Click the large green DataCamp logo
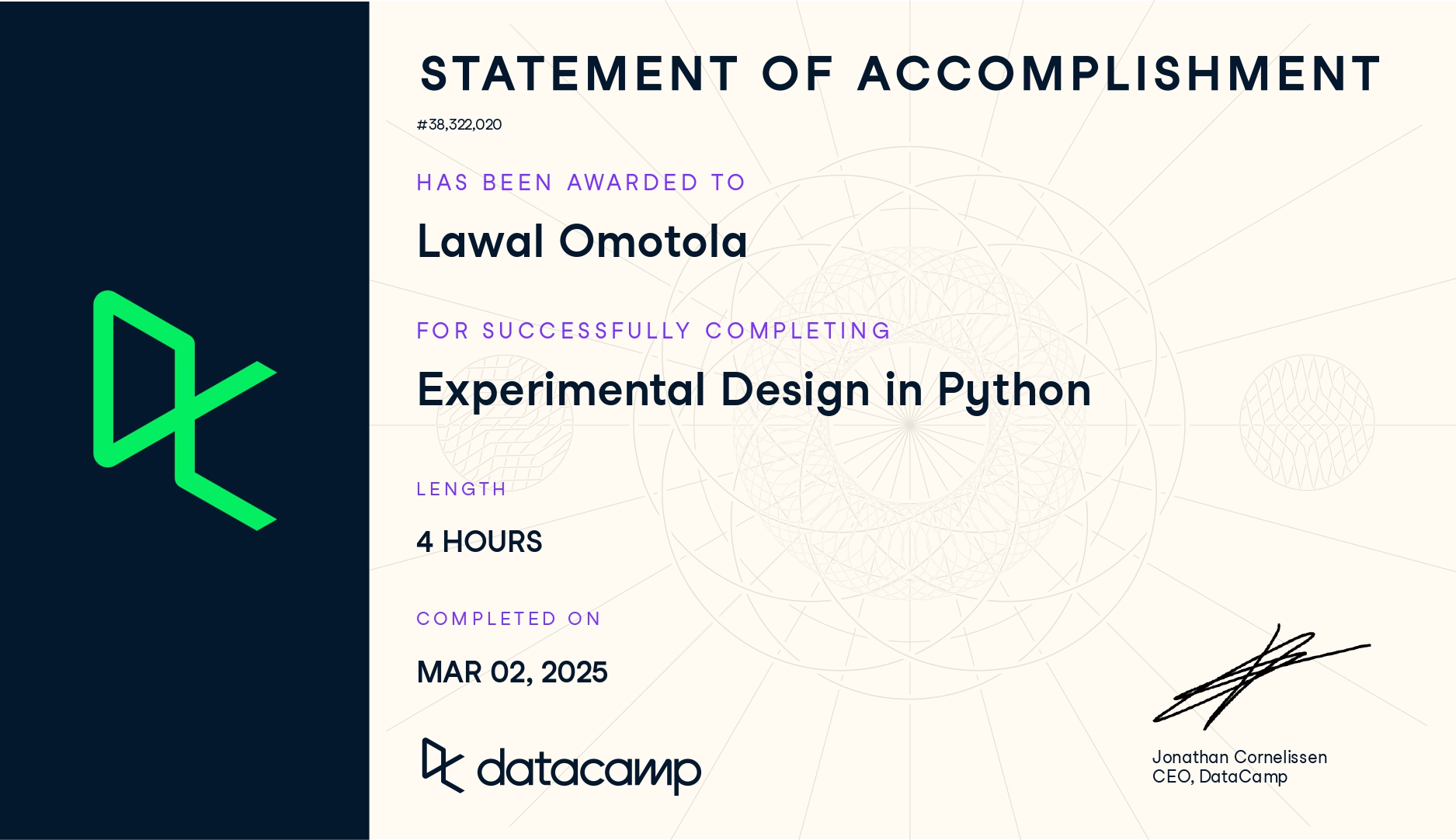This screenshot has width=1456, height=840. click(x=185, y=411)
